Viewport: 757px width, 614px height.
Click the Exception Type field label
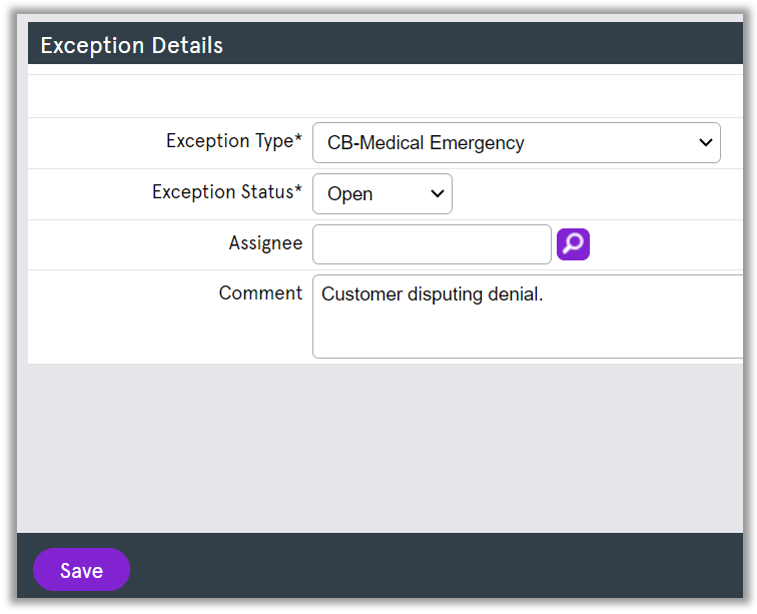point(234,141)
